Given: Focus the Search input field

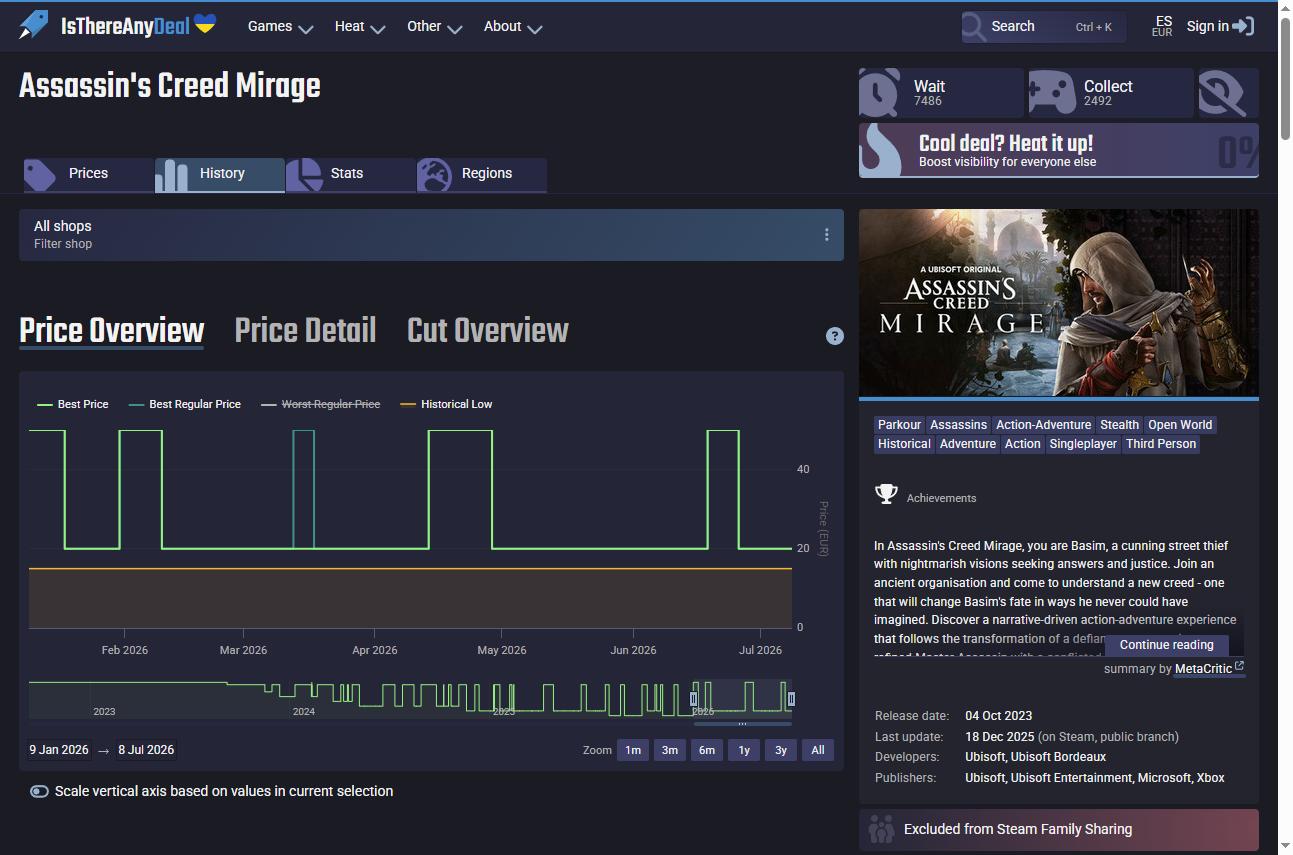Looking at the screenshot, I should point(1044,27).
